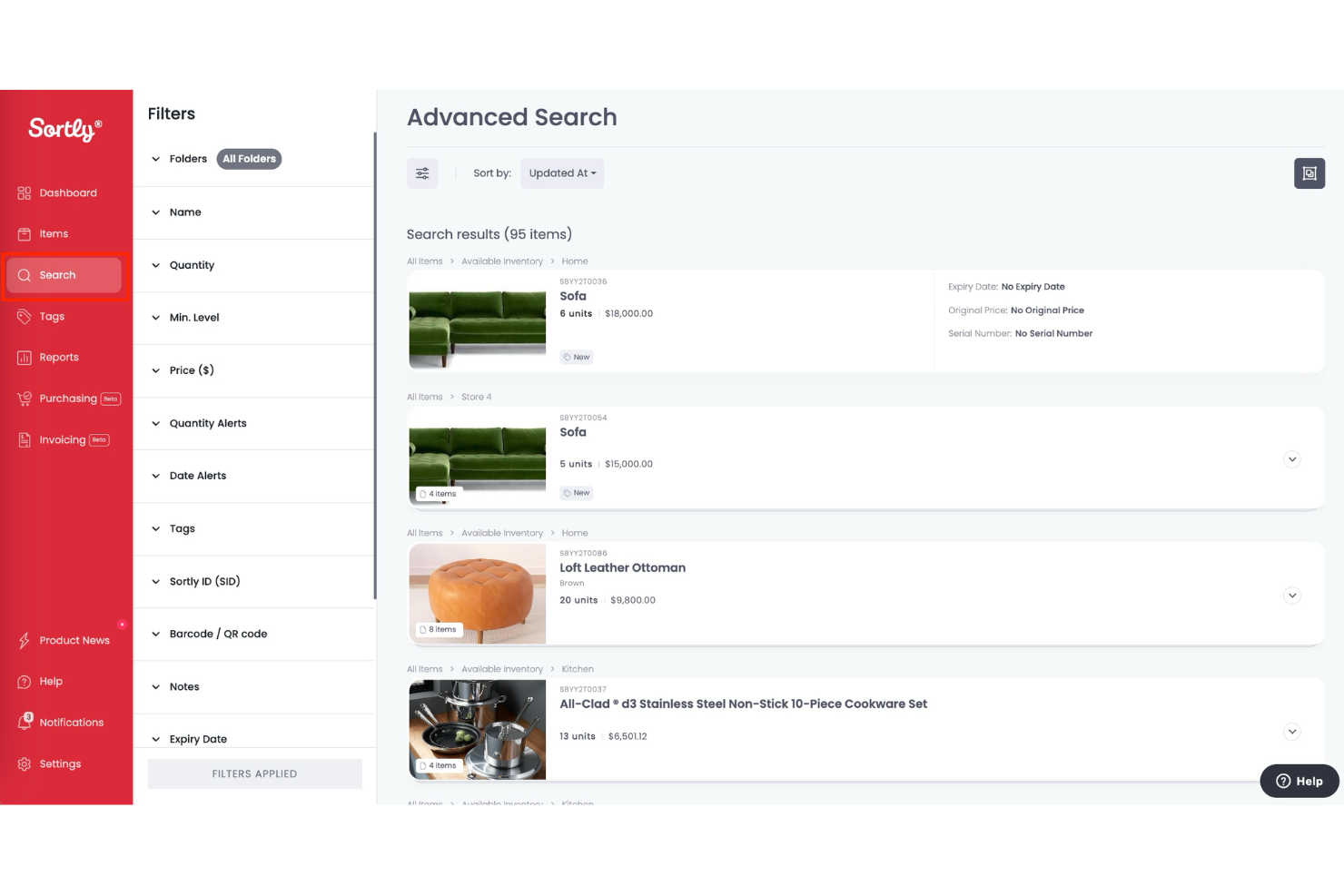Image resolution: width=1344 pixels, height=896 pixels.
Task: Open the Reports section icon
Action: [x=25, y=357]
